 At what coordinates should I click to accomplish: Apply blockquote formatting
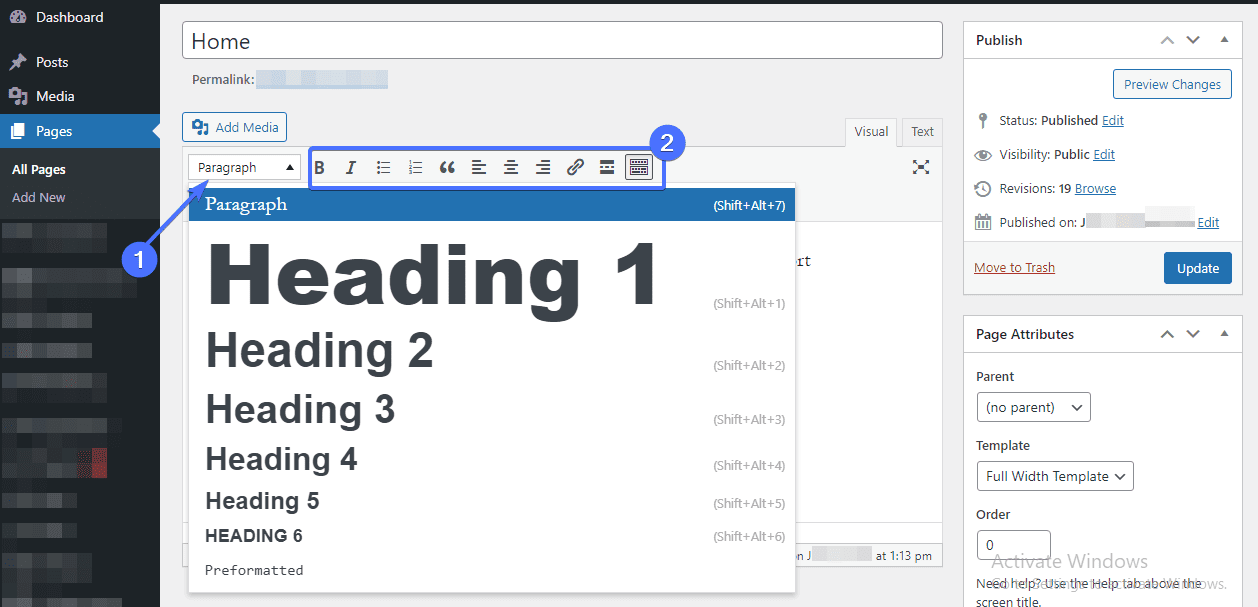tap(447, 167)
